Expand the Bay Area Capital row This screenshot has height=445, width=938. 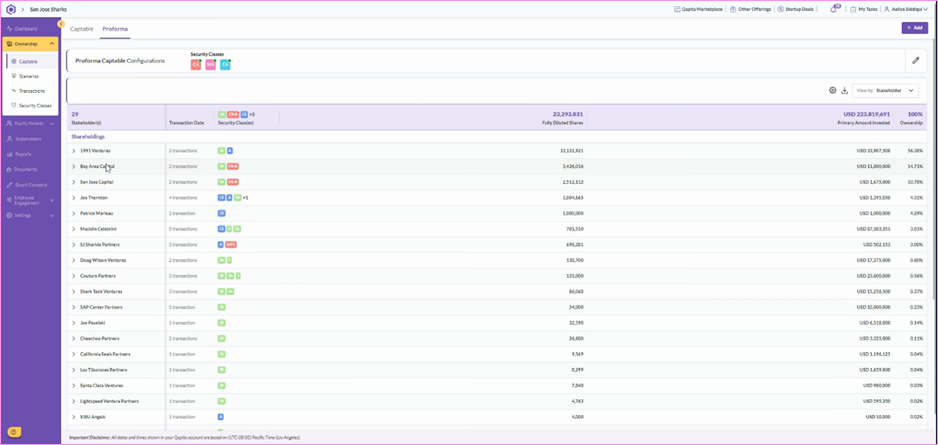point(74,166)
